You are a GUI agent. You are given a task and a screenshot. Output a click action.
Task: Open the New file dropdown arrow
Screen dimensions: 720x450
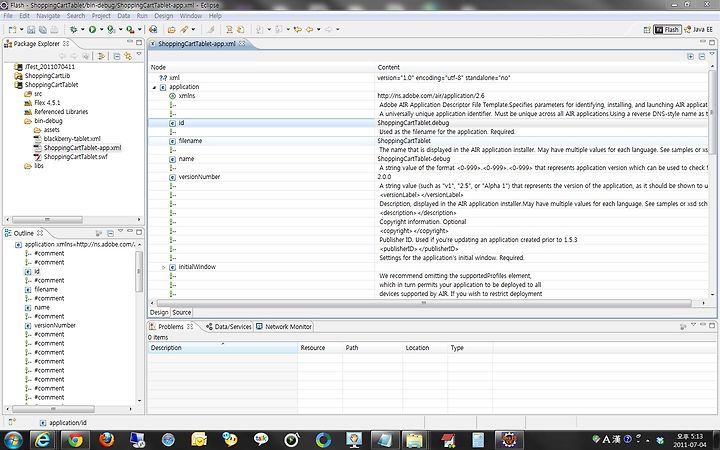(21, 29)
